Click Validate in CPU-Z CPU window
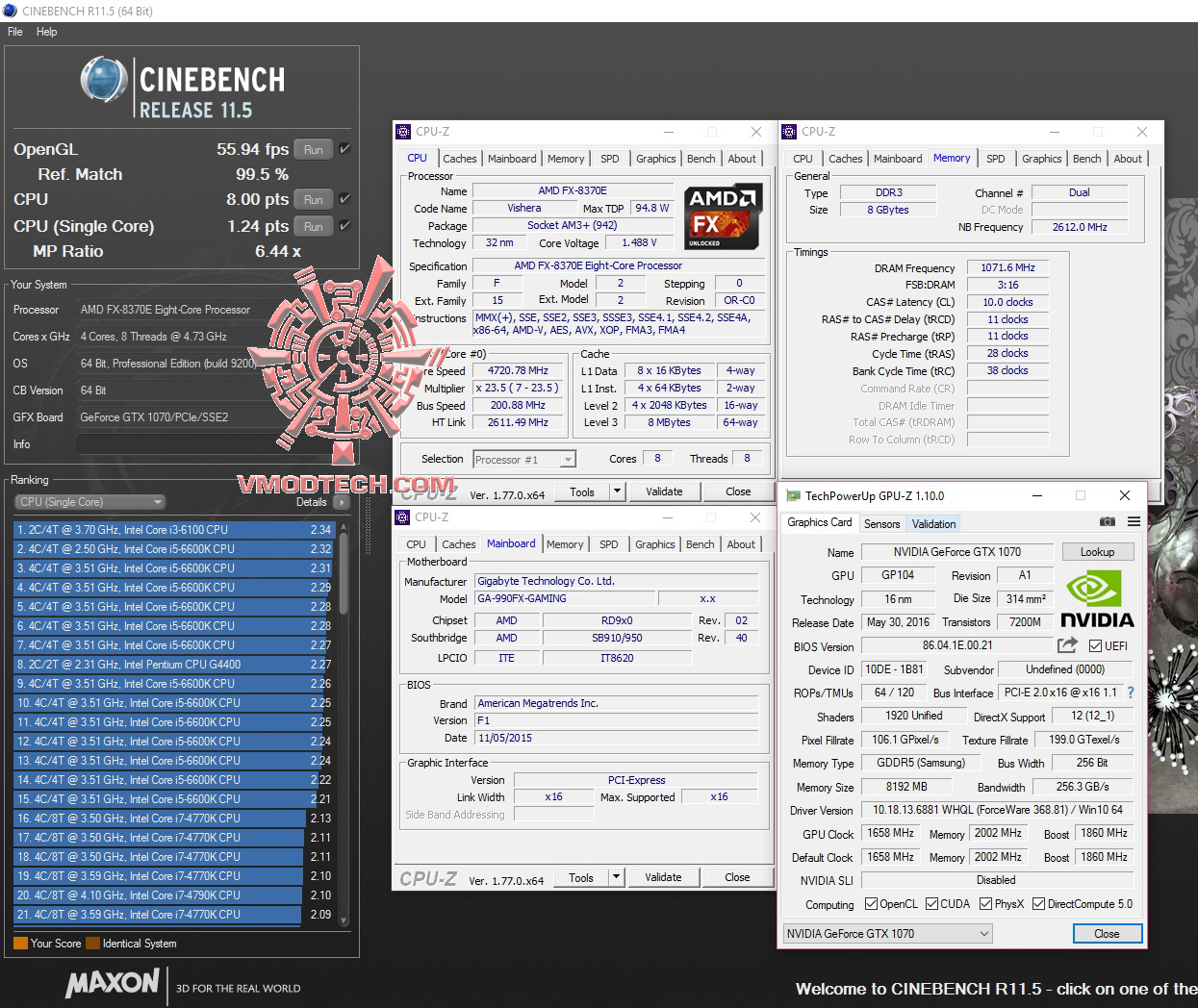The width and height of the screenshot is (1198, 1008). click(x=664, y=491)
